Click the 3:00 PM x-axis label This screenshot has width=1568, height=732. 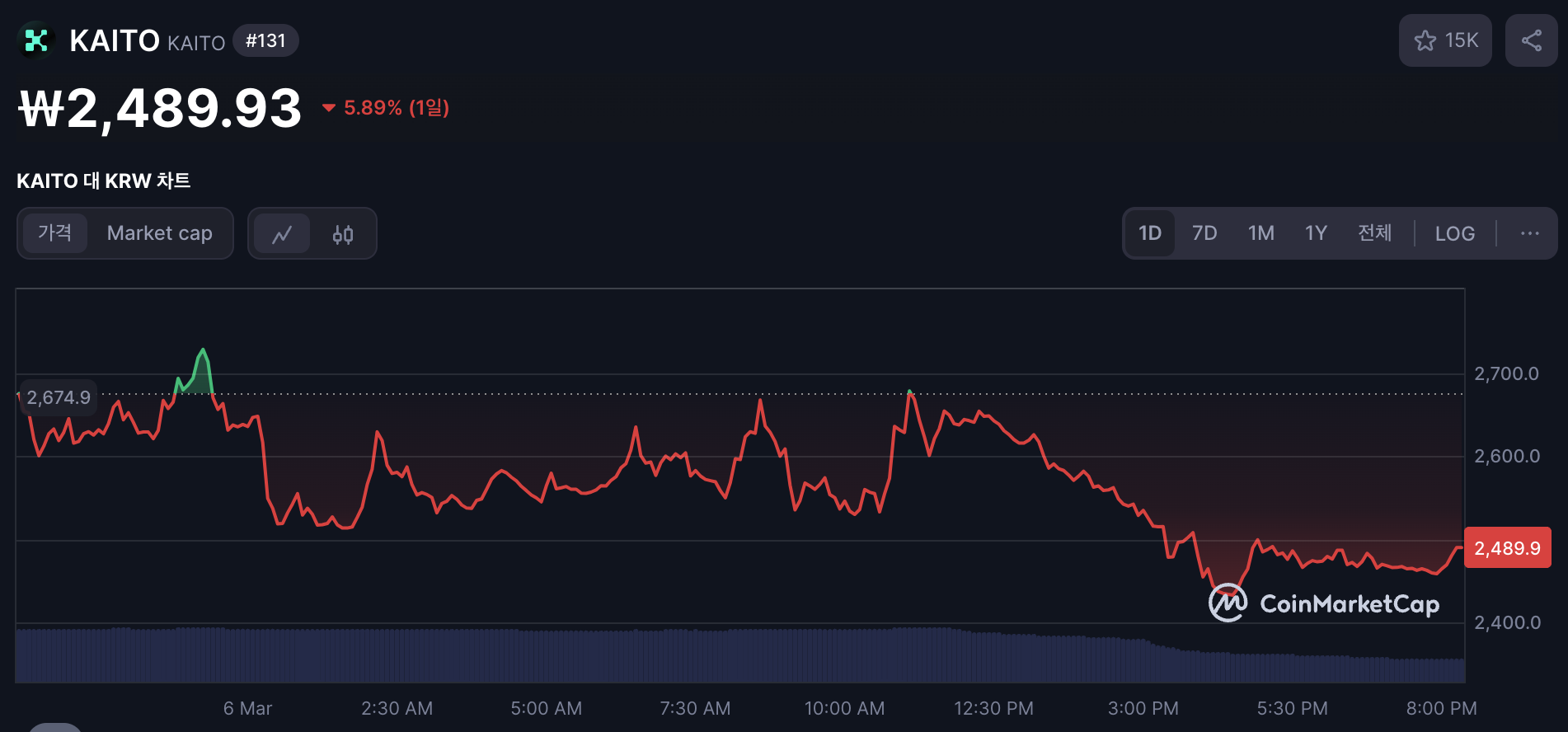tap(1143, 708)
